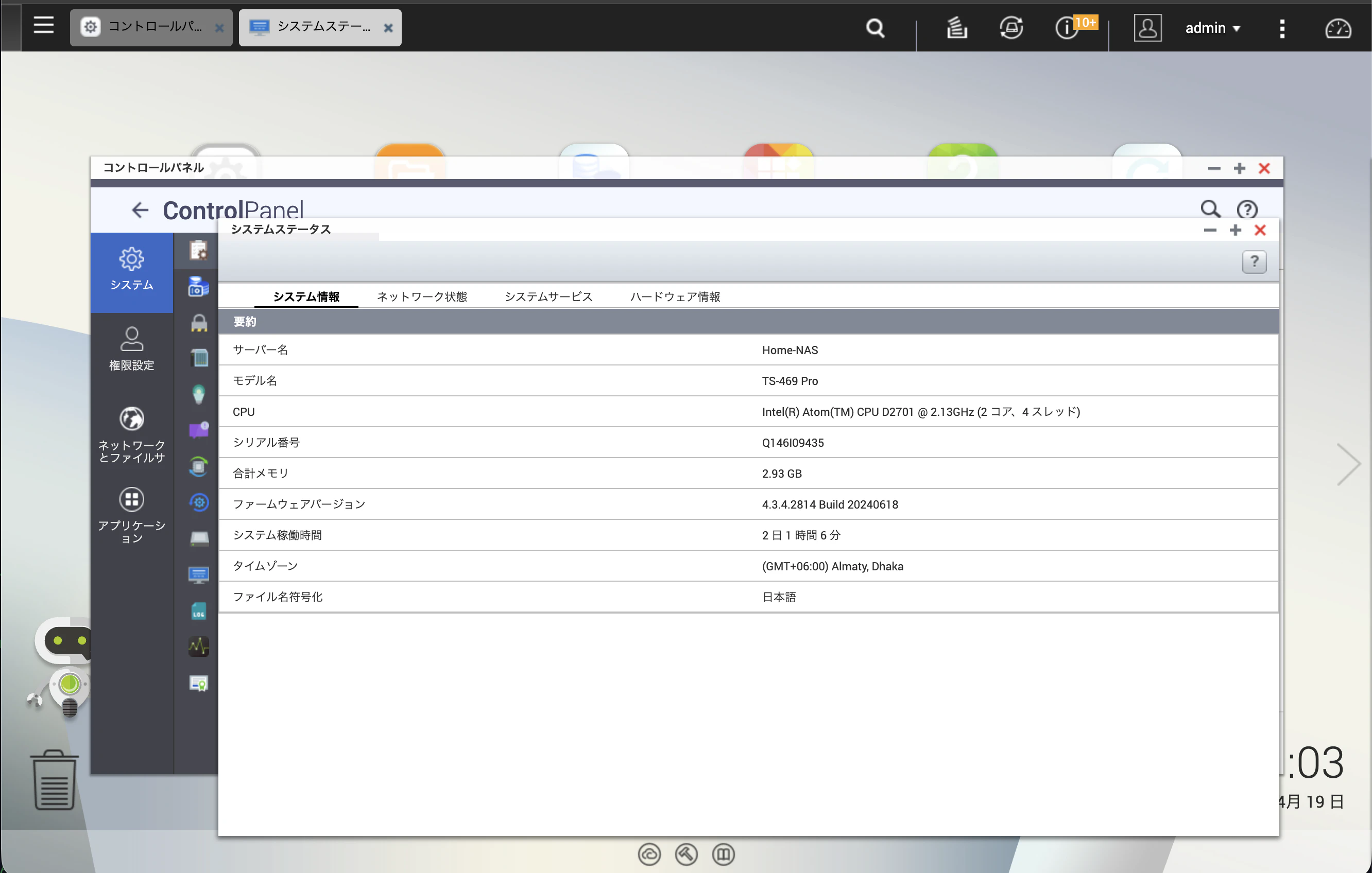Open the Storage & Snapshots sidebar icon
Image resolution: width=1372 pixels, height=873 pixels.
point(198,286)
